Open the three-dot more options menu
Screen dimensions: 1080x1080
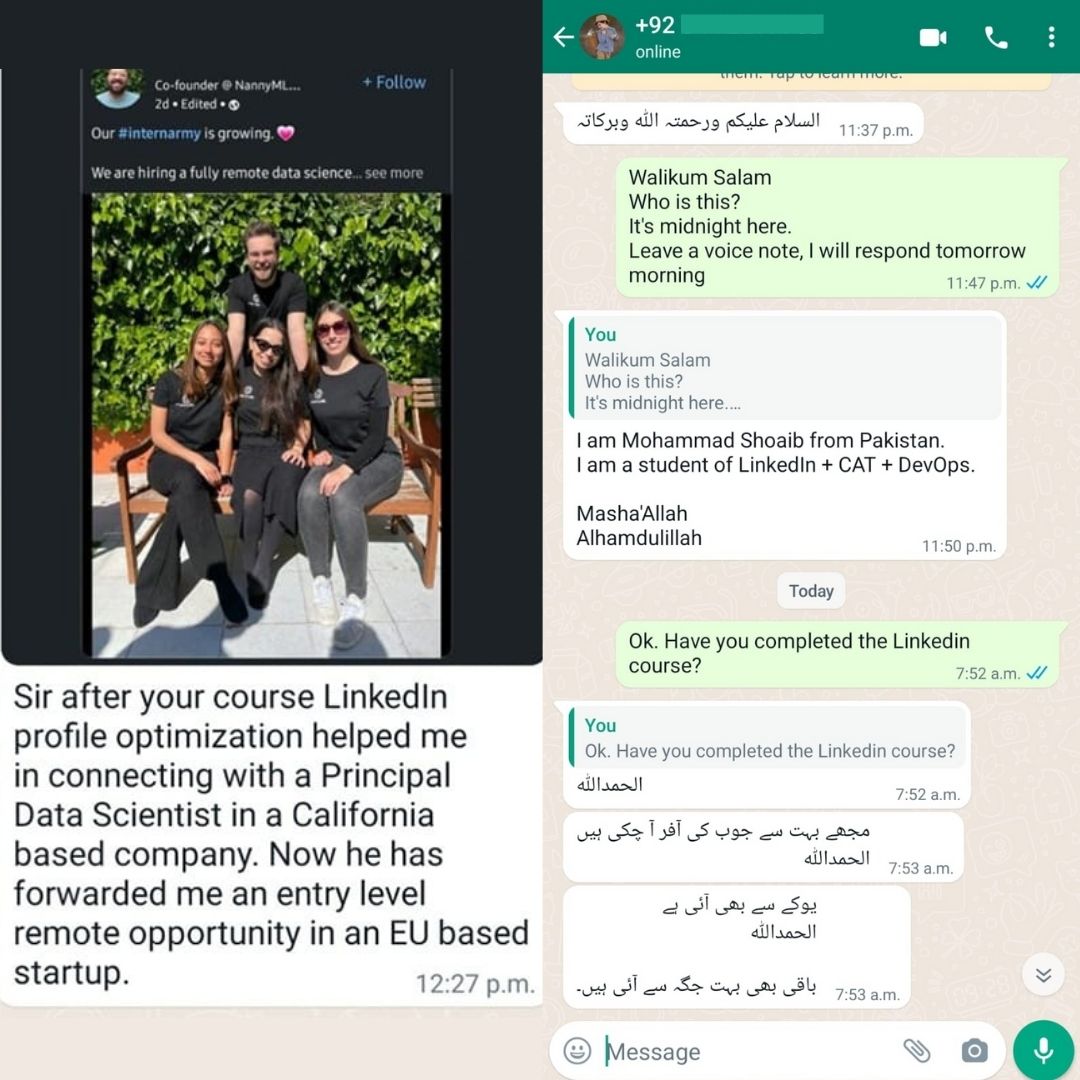point(1051,37)
